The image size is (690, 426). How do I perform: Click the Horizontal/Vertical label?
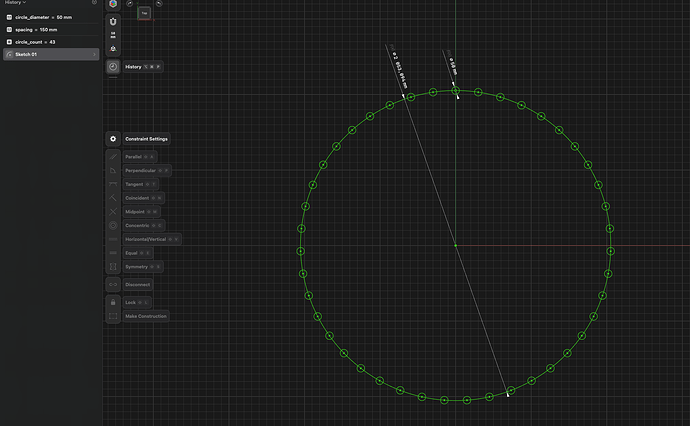146,239
